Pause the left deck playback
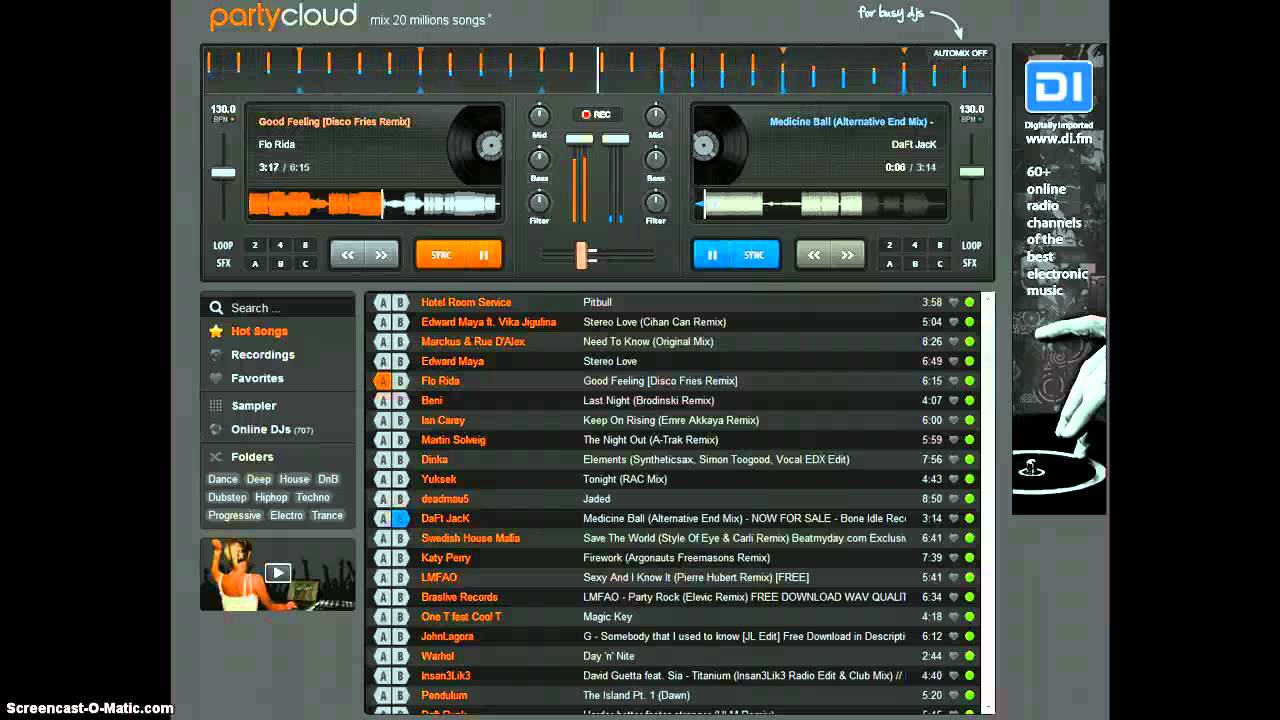Screen dimensions: 1280x720 pos(484,255)
